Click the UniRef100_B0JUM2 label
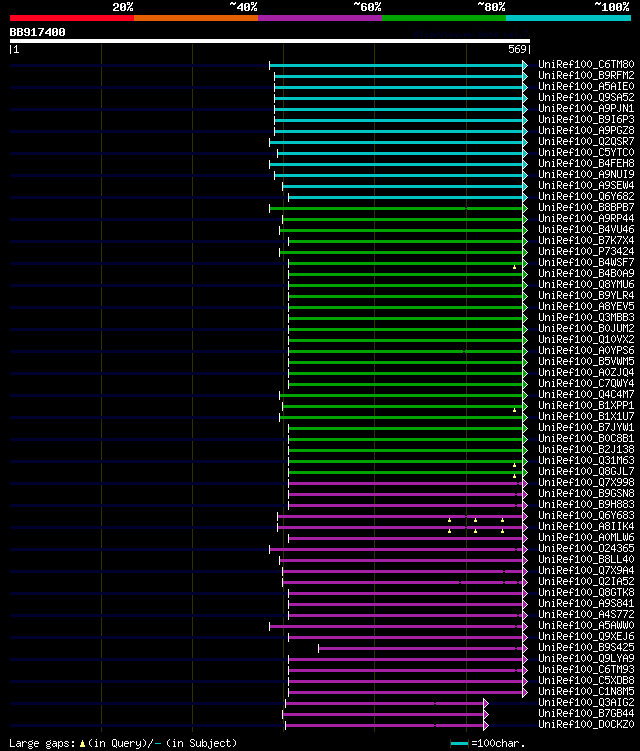The height and width of the screenshot is (751, 640). [x=586, y=329]
